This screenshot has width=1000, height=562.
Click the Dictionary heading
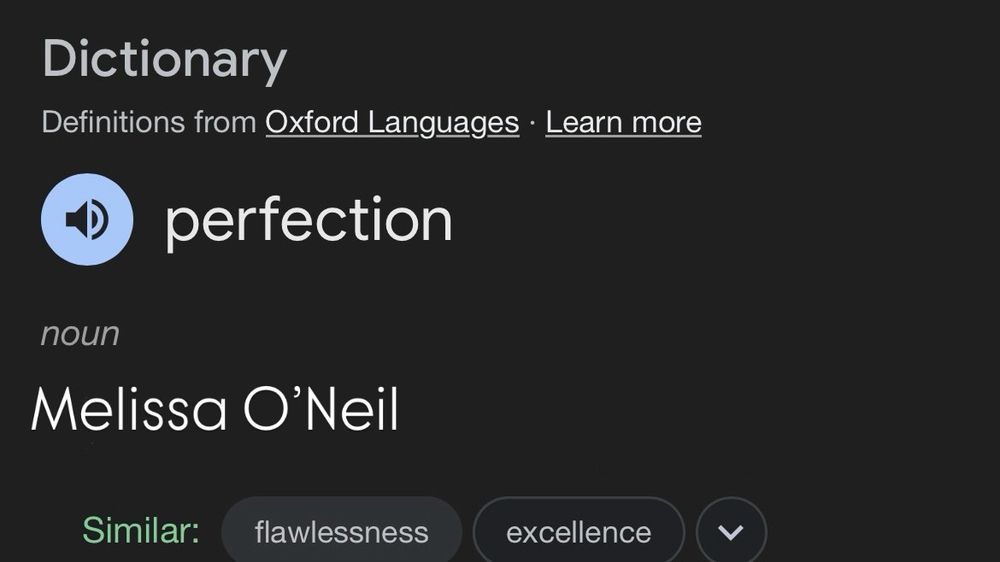(165, 59)
